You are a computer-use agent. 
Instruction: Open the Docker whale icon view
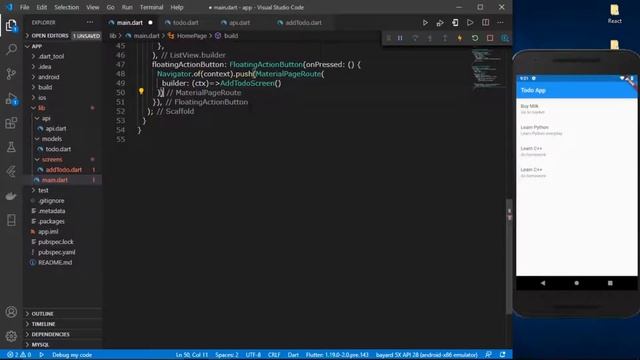coord(11,196)
